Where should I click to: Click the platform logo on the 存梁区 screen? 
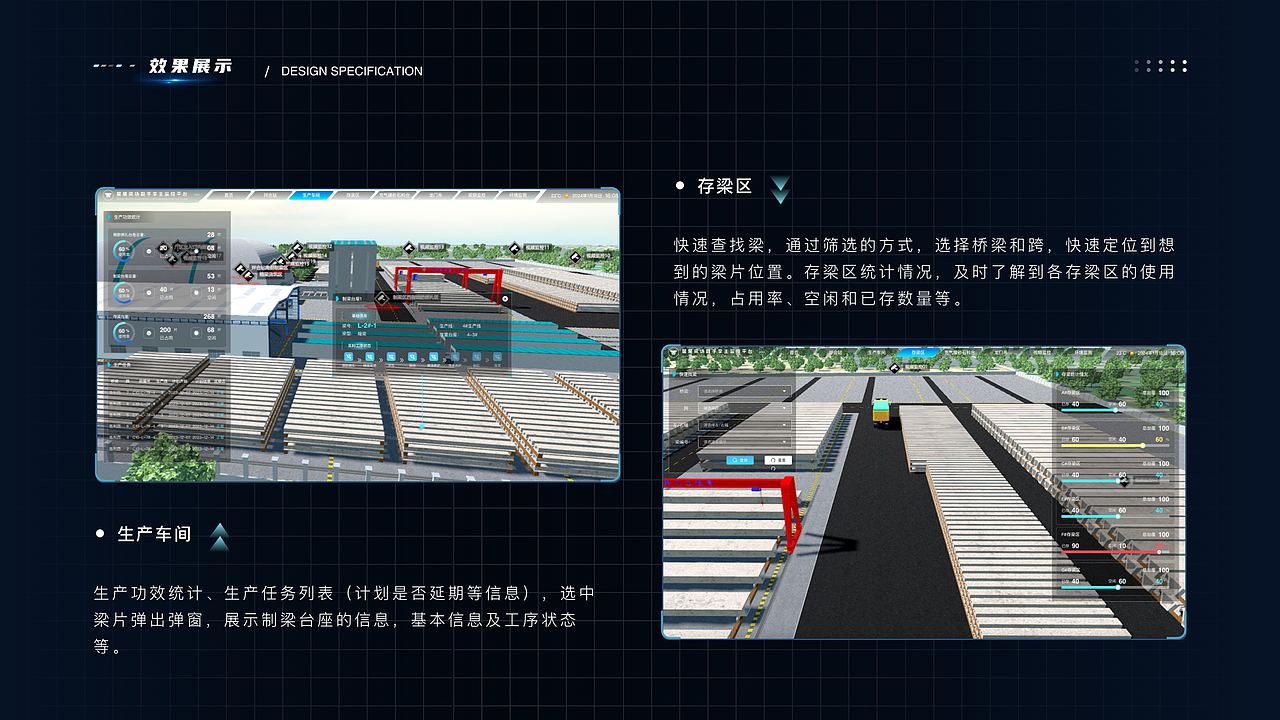coord(672,353)
